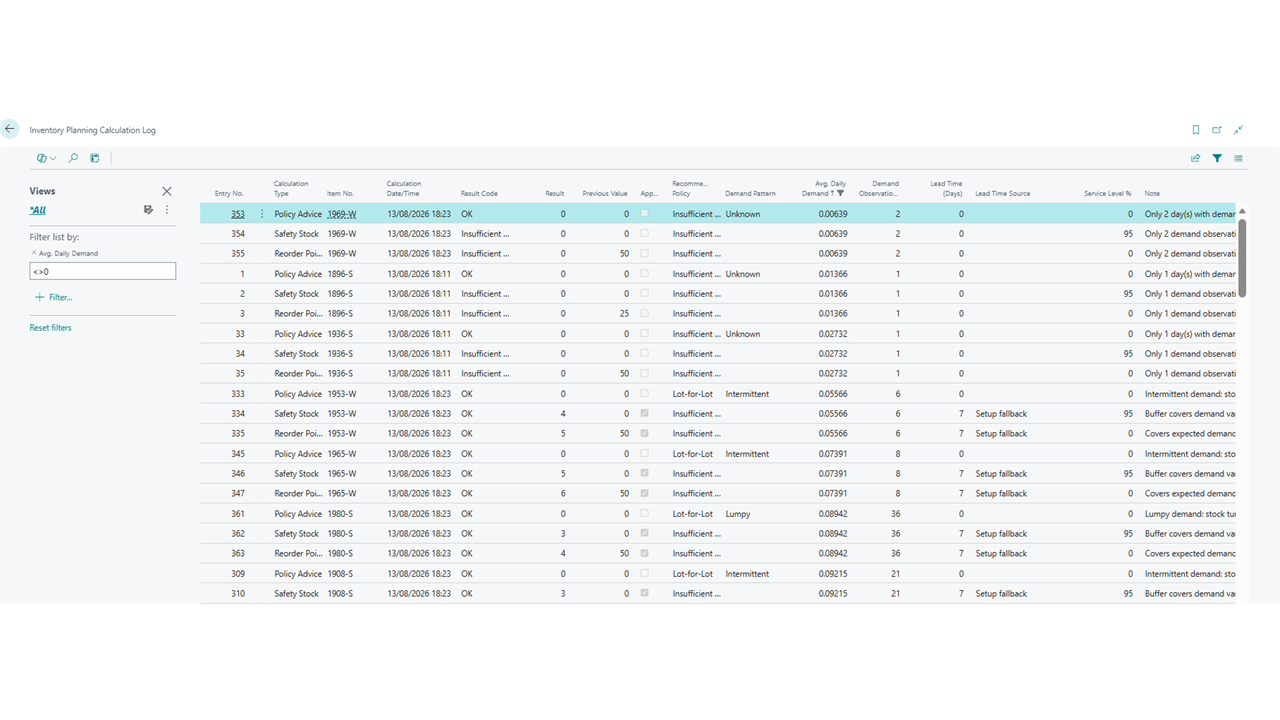Remove the Avg. Daily Demand filter
The image size is (1280, 720).
(34, 253)
